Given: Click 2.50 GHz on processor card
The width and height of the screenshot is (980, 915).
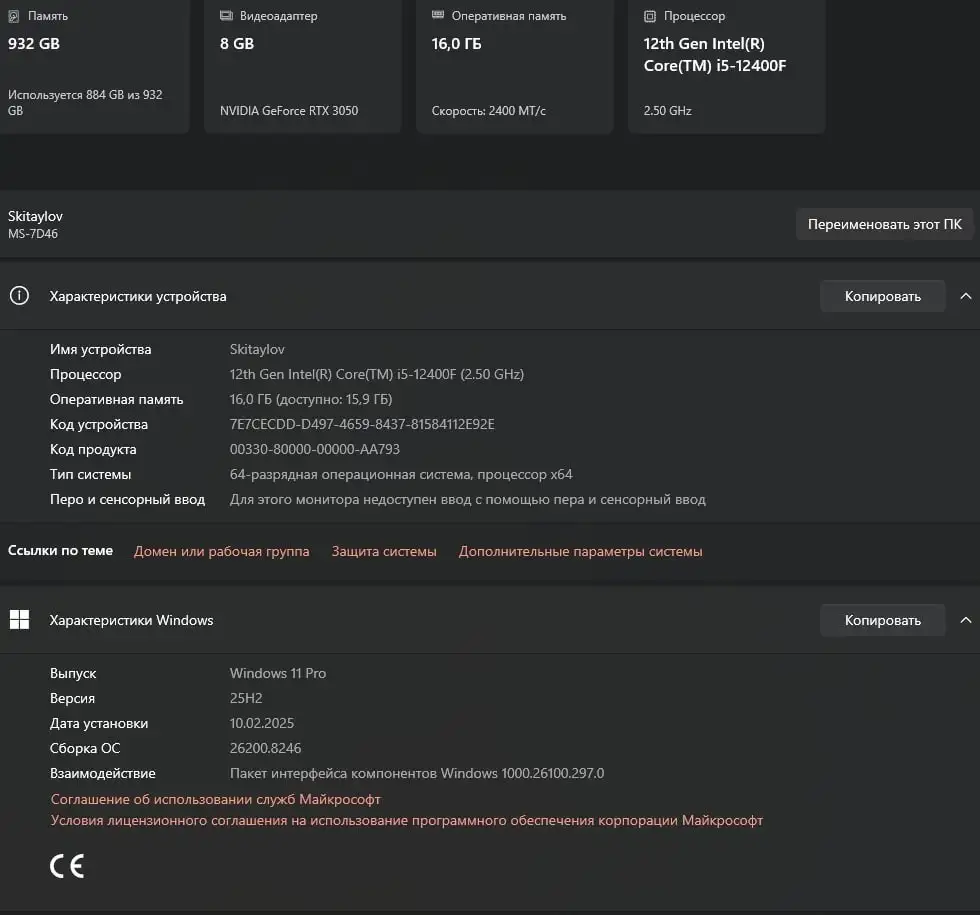Looking at the screenshot, I should tap(668, 111).
